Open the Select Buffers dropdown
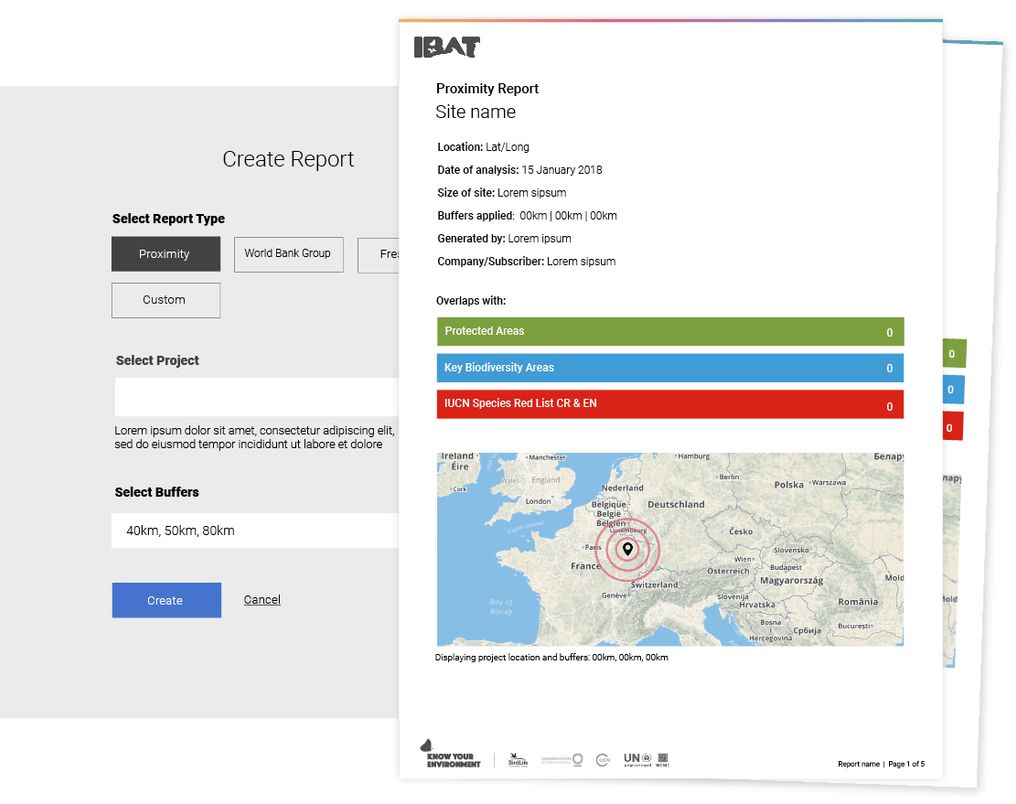 pos(255,530)
